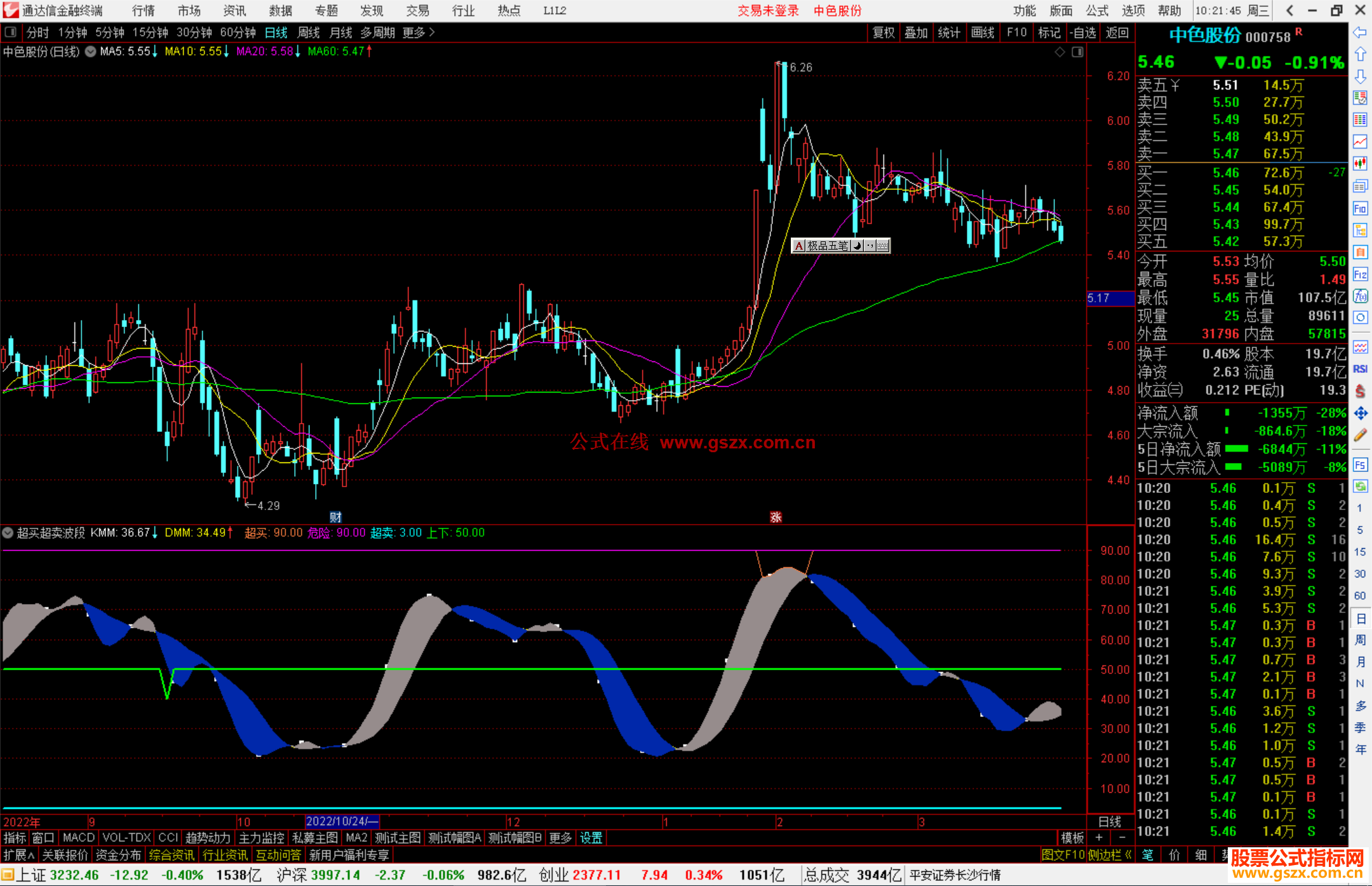Viewport: 1372px width, 886px height.
Task: Expand the 更多 period dropdown in top toolbar
Action: [x=419, y=32]
